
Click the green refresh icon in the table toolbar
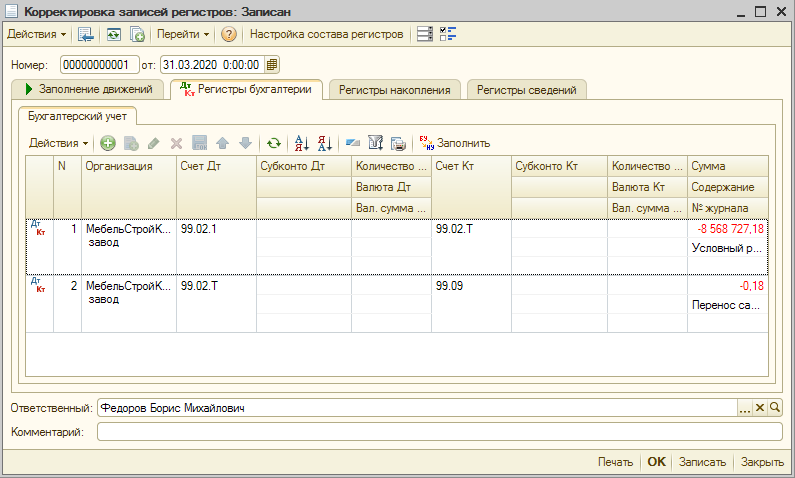pyautogui.click(x=274, y=143)
